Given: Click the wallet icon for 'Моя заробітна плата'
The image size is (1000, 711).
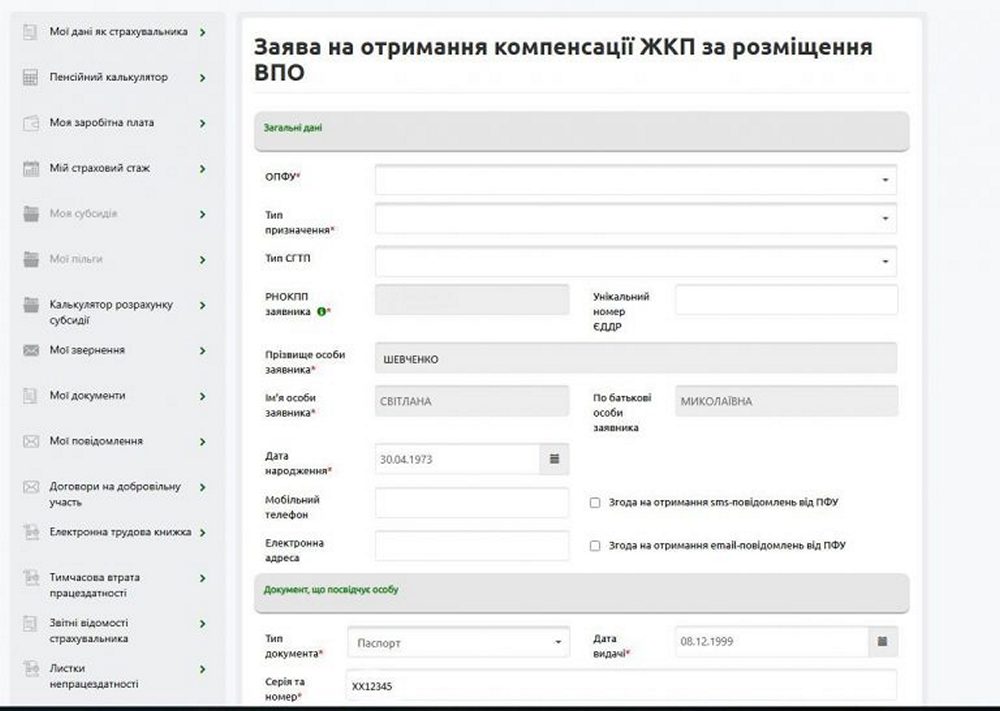Looking at the screenshot, I should 30,123.
